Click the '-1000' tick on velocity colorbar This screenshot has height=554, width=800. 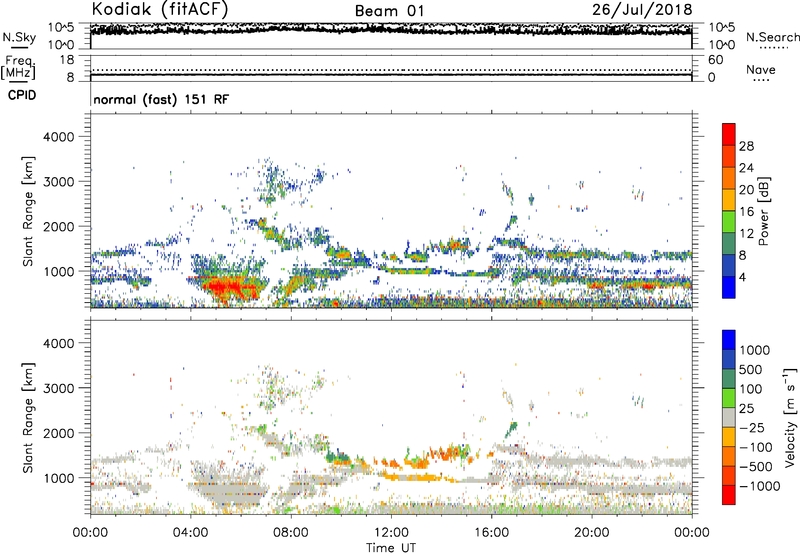pyautogui.click(x=760, y=486)
